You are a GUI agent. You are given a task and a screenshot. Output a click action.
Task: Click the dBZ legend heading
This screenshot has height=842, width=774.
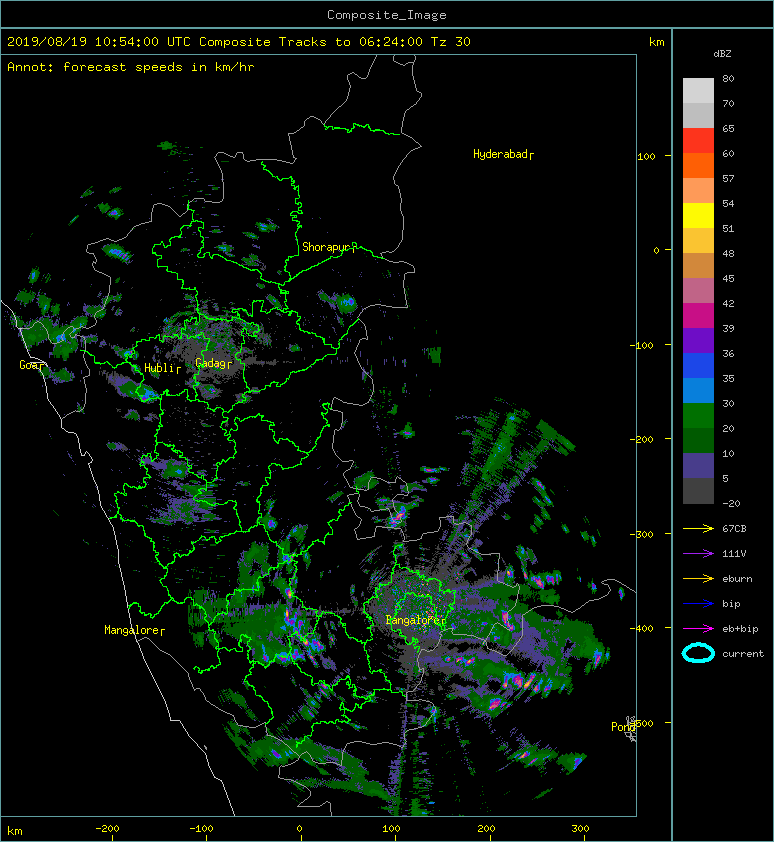point(722,54)
